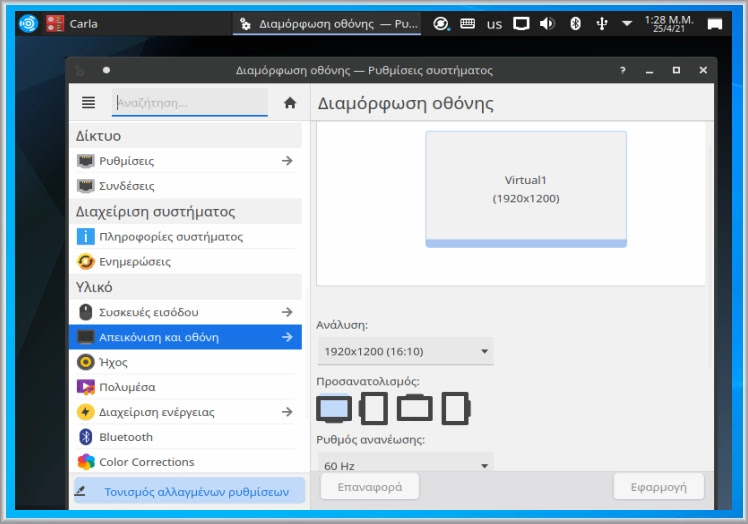
Task: Open the volume tray icon
Action: tap(547, 23)
